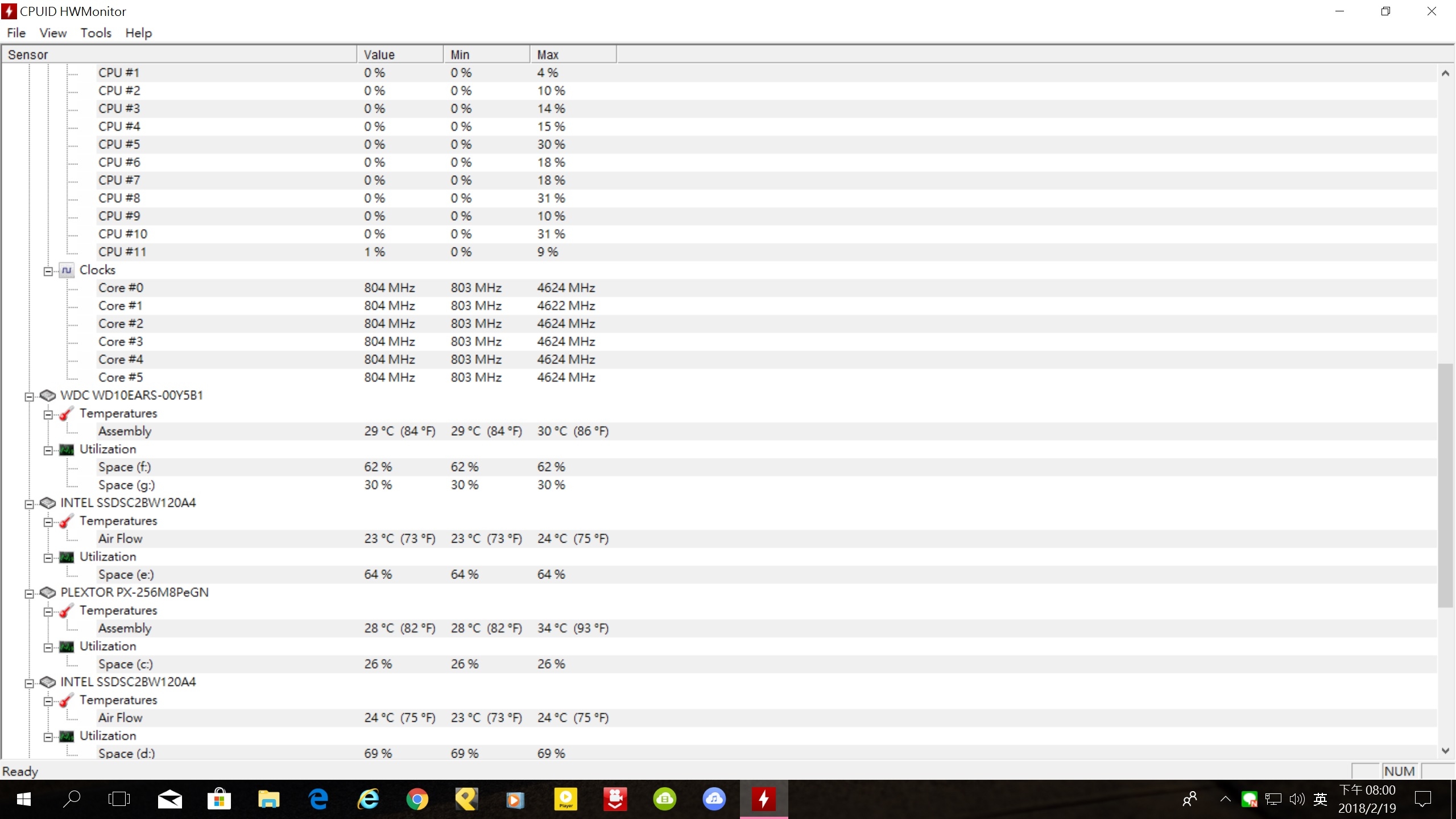1456x819 pixels.
Task: Click the NUM indicator in status bar
Action: point(1399,771)
